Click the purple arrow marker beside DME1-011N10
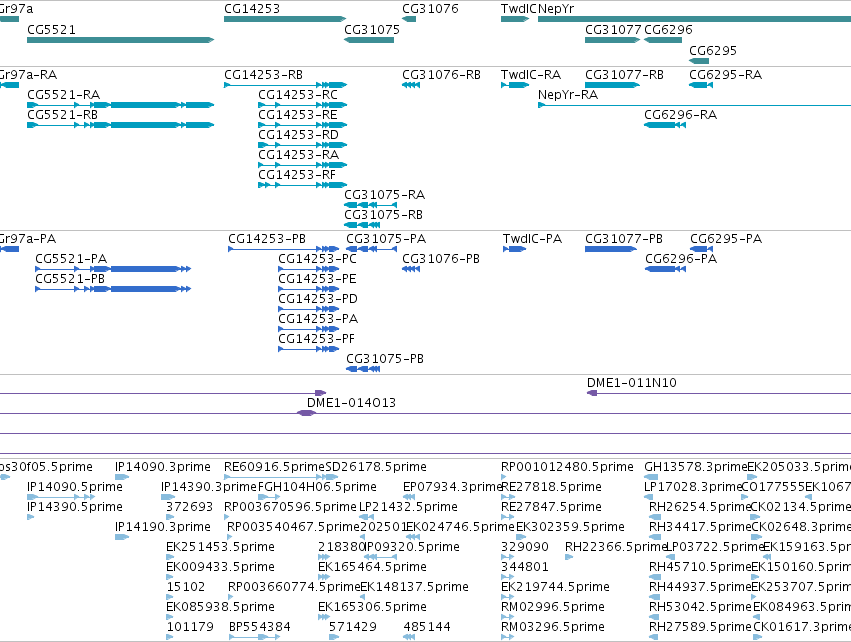The image size is (851, 642). pyautogui.click(x=592, y=393)
